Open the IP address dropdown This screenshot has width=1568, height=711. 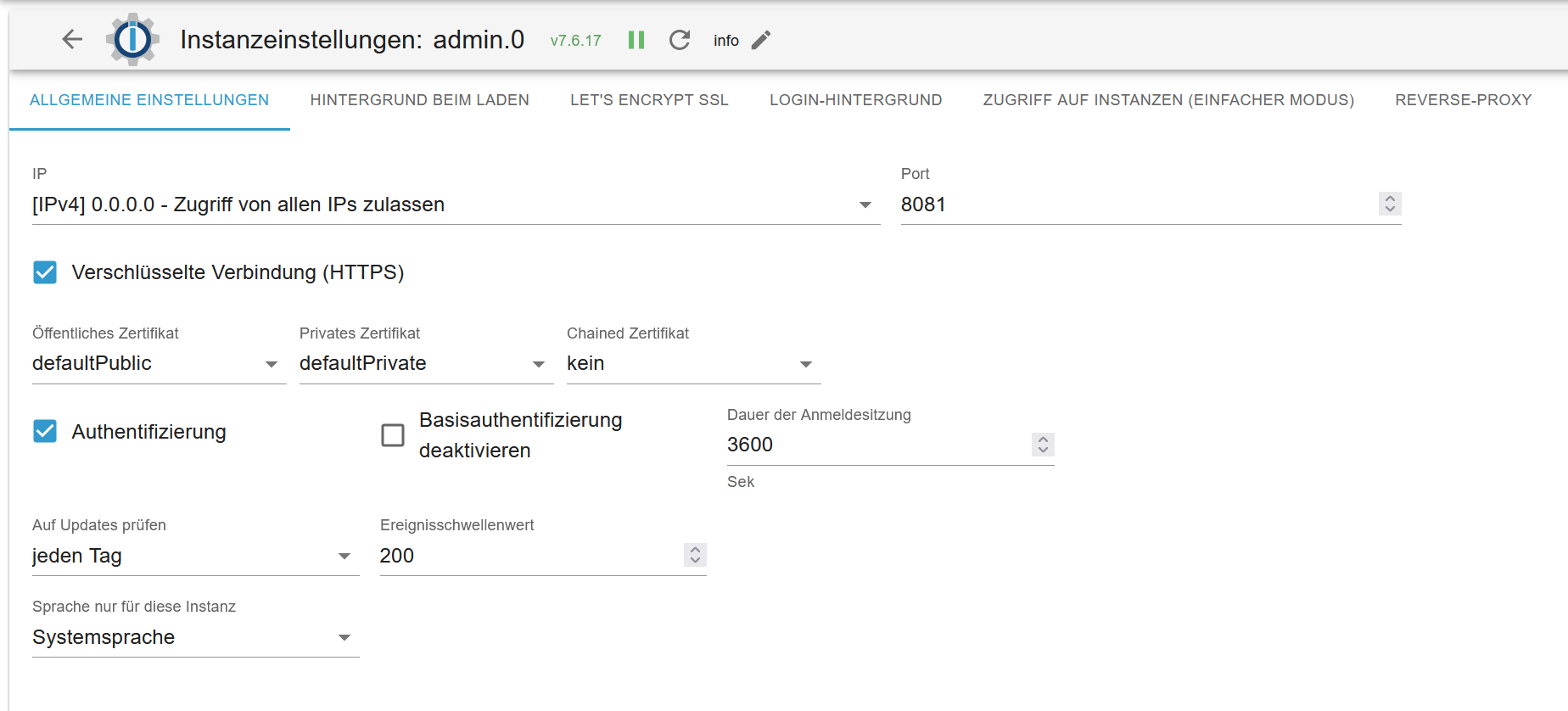point(456,204)
